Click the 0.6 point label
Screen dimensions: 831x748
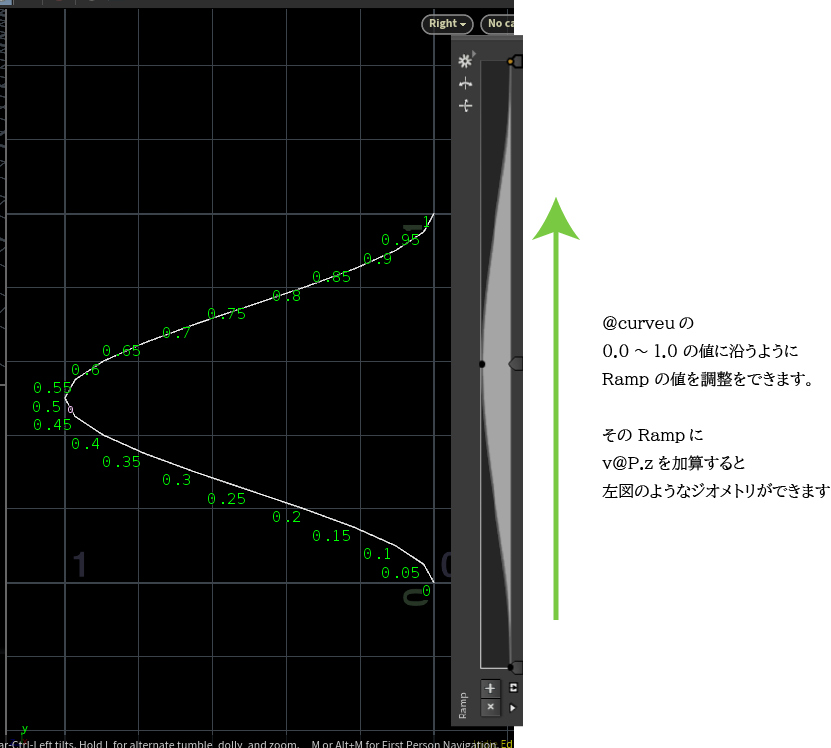(85, 370)
